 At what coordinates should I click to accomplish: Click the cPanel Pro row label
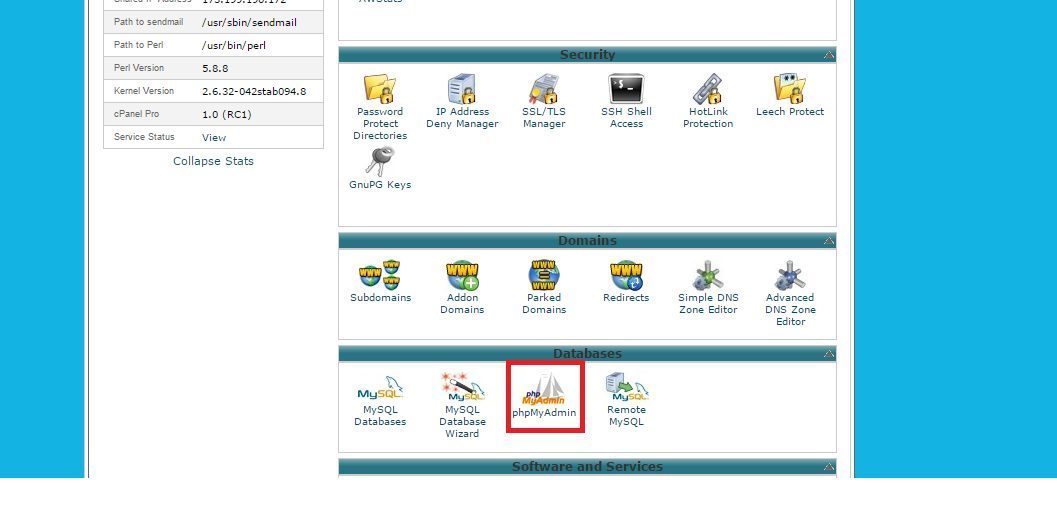coord(136,114)
